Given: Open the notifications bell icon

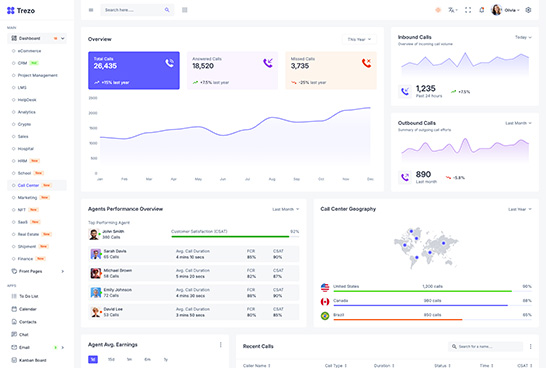Looking at the screenshot, I should click(x=482, y=10).
